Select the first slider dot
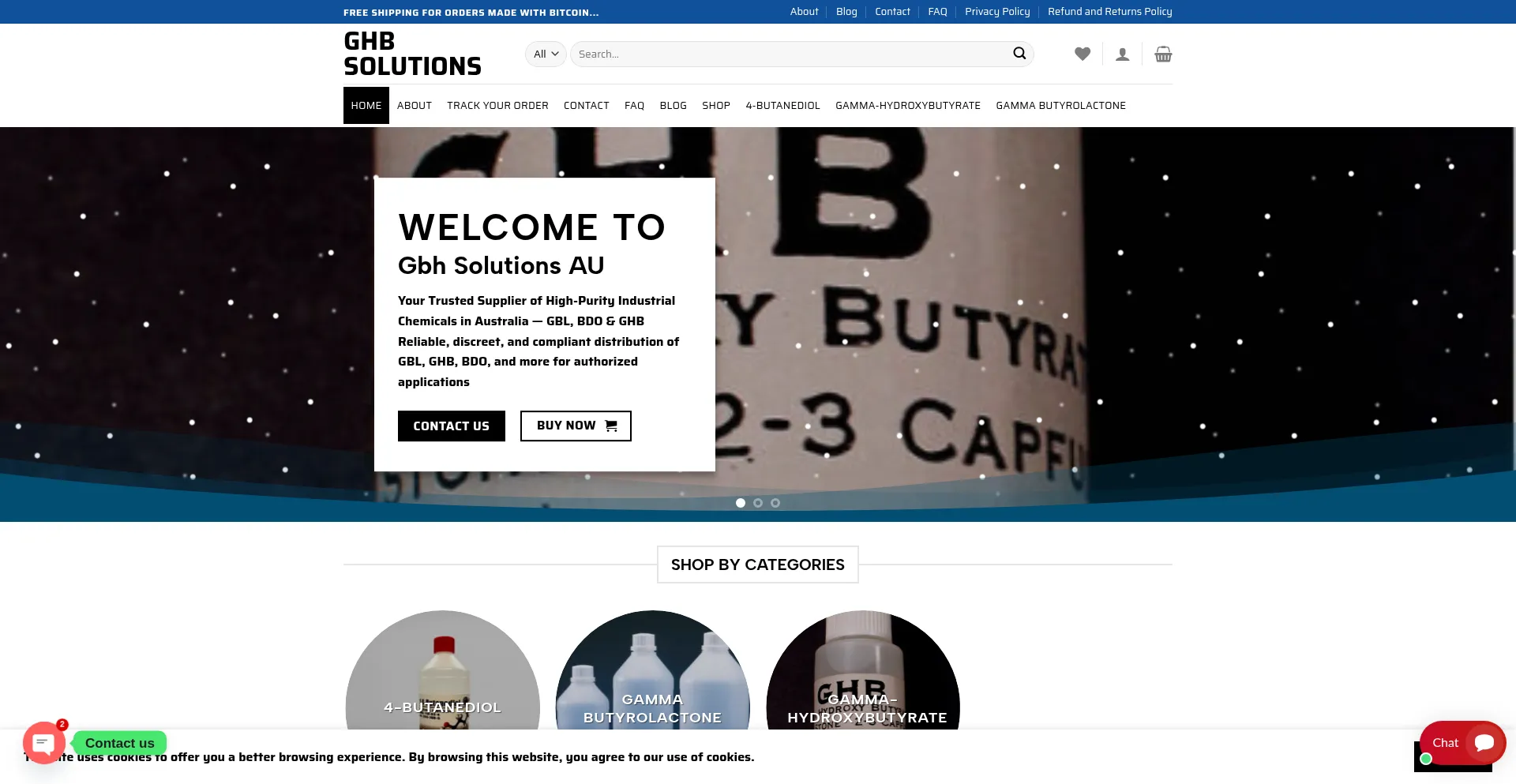 tap(741, 503)
